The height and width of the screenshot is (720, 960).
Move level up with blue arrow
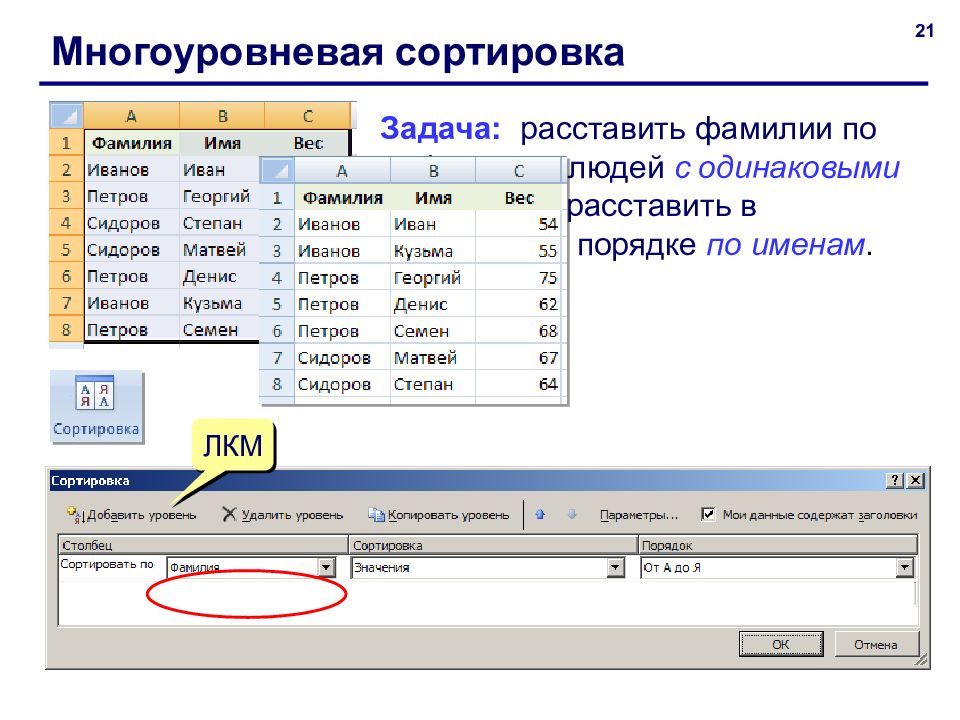540,514
